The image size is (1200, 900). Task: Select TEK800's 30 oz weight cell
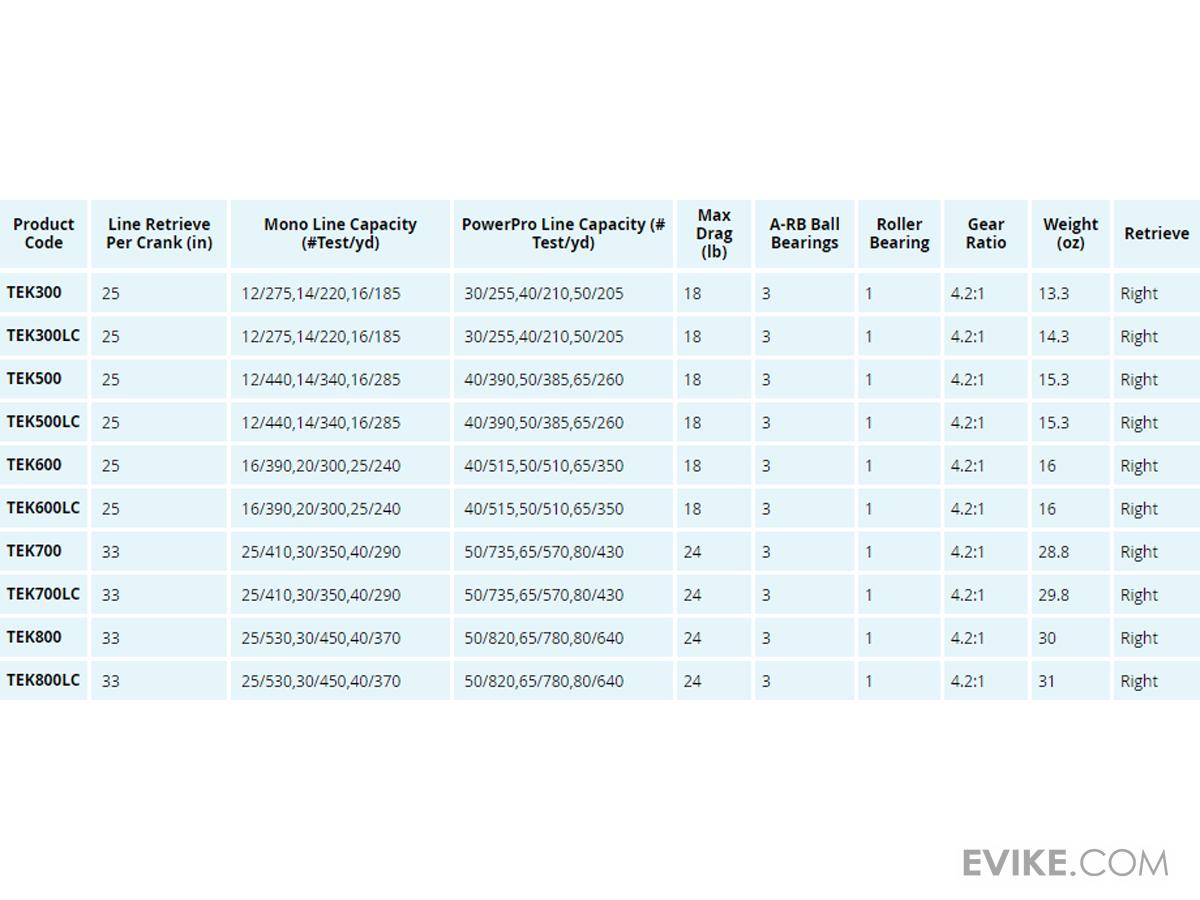(1047, 638)
